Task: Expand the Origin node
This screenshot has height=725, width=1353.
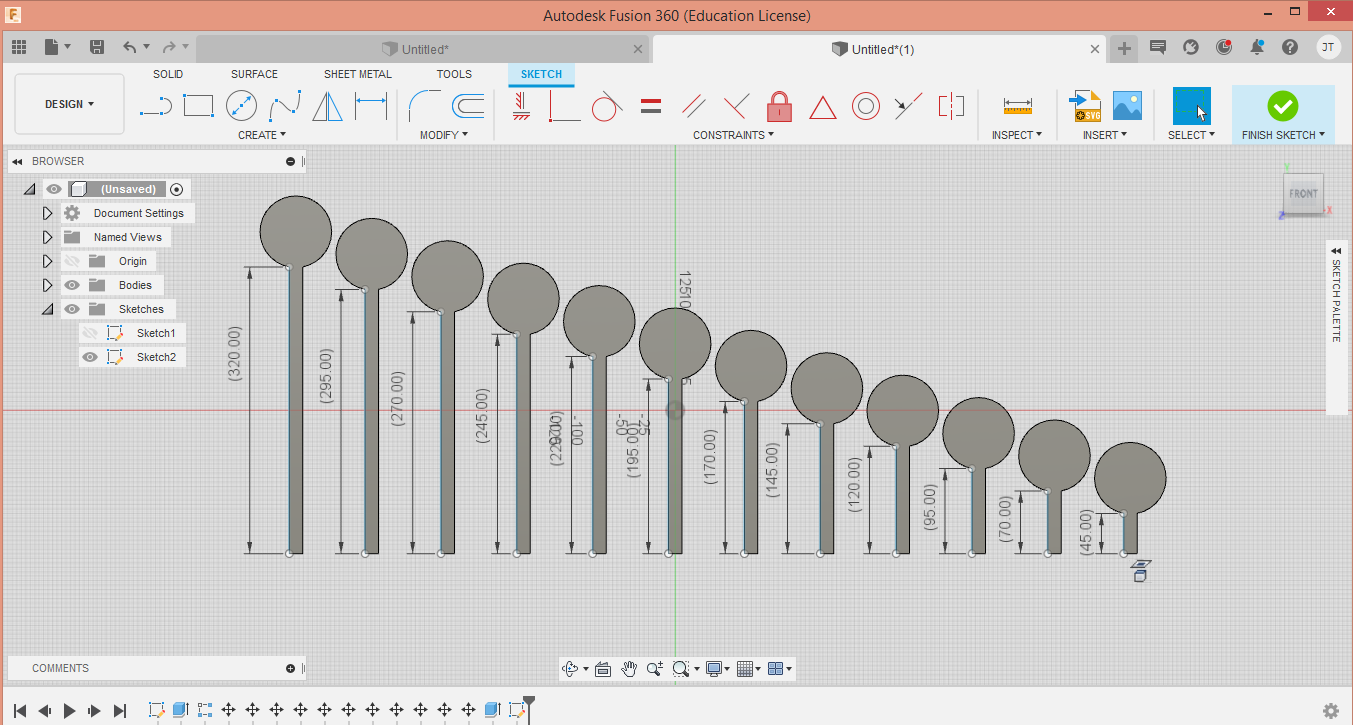Action: tap(47, 261)
